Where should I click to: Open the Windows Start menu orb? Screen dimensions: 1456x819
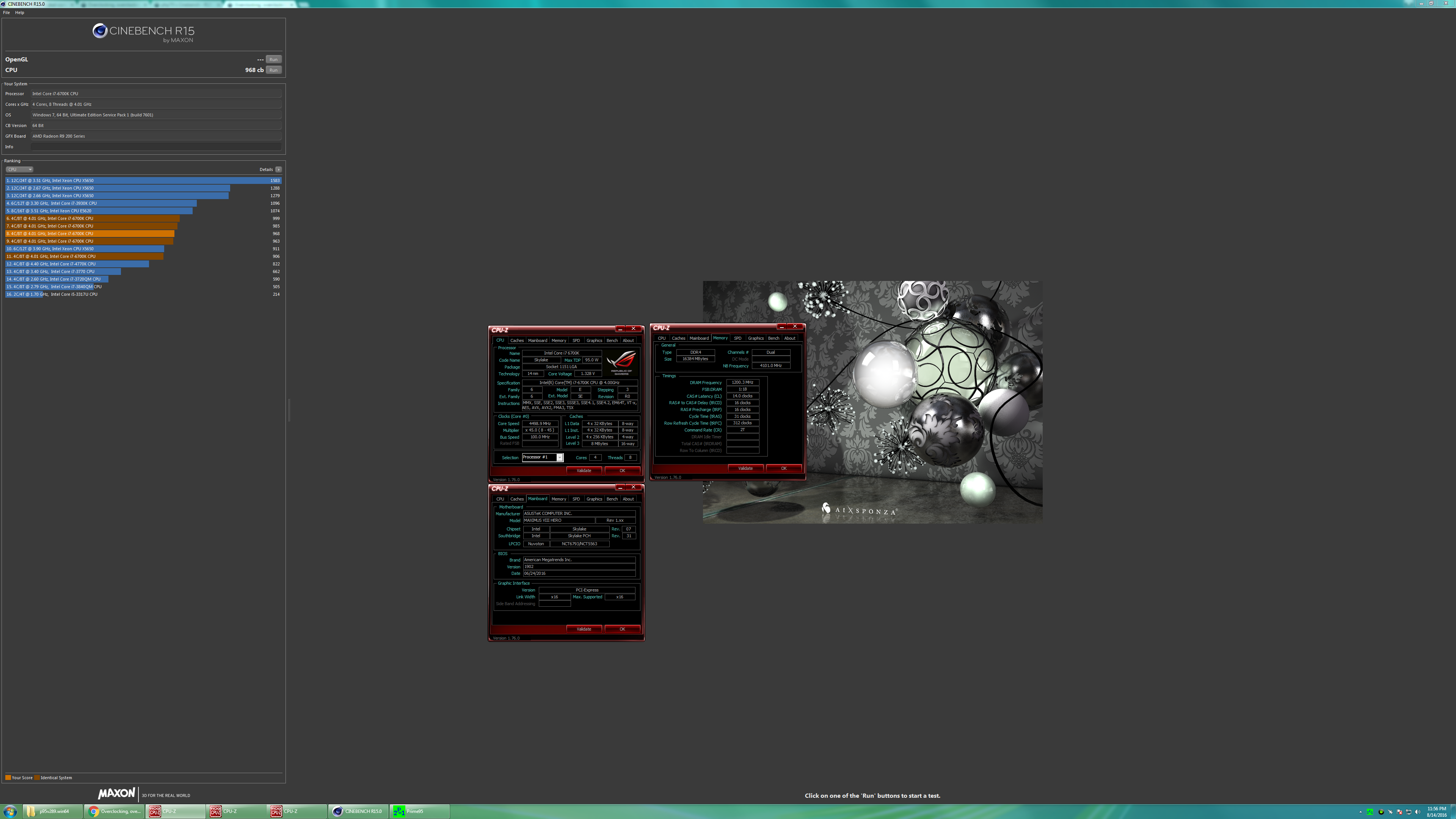coord(10,811)
